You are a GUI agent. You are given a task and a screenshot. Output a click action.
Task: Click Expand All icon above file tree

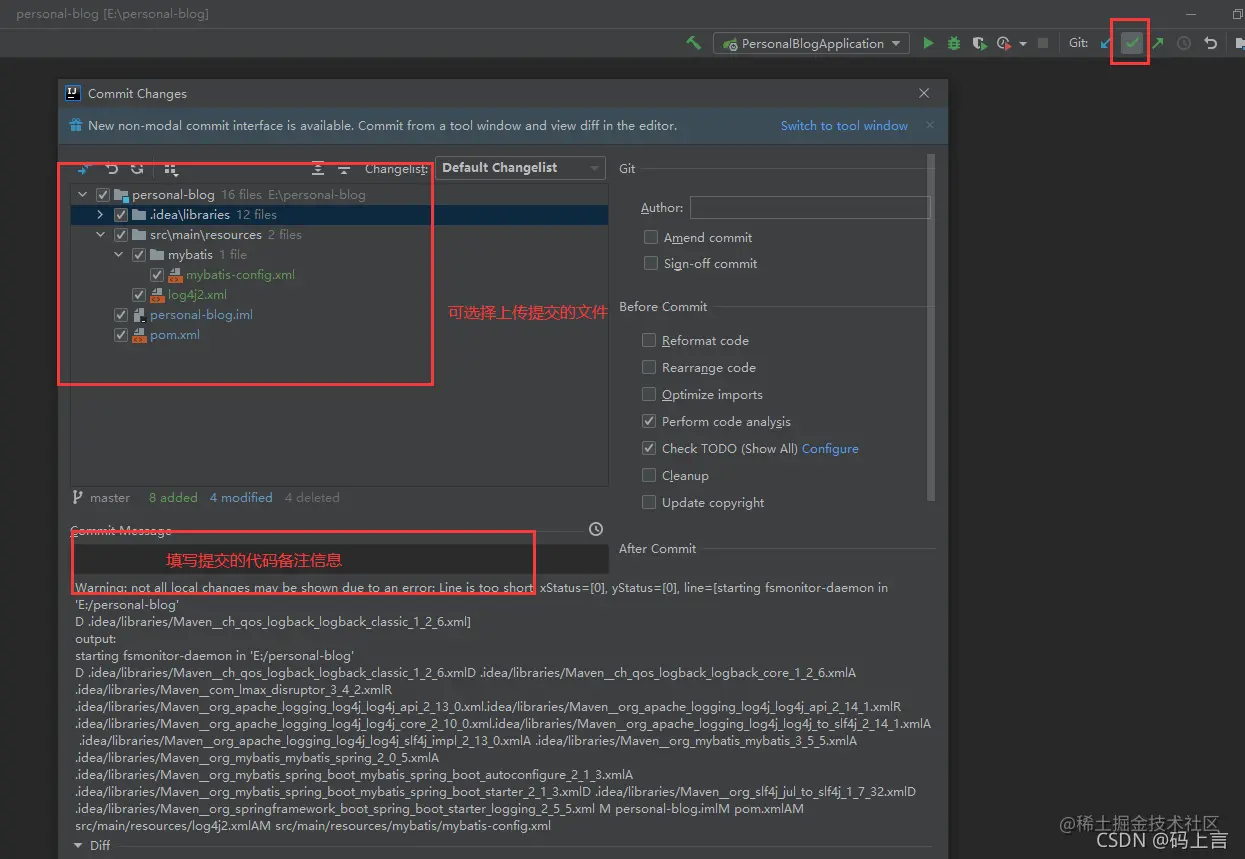[318, 169]
